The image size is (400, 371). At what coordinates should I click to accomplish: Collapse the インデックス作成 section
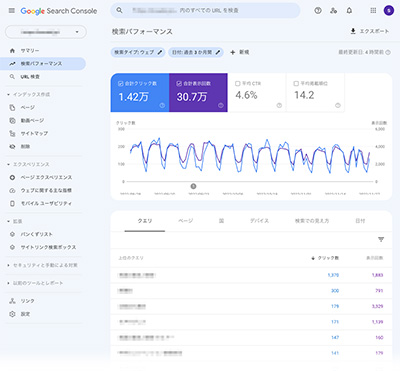tap(8, 95)
